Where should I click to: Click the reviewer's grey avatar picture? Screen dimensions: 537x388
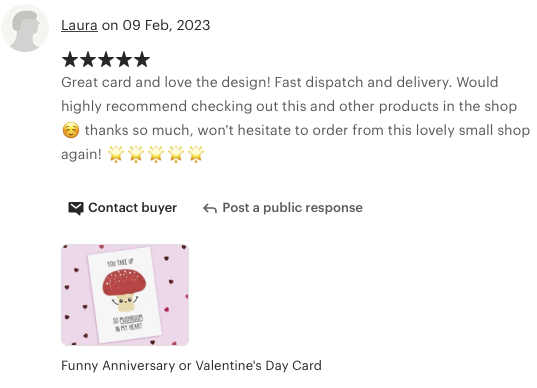point(25,28)
